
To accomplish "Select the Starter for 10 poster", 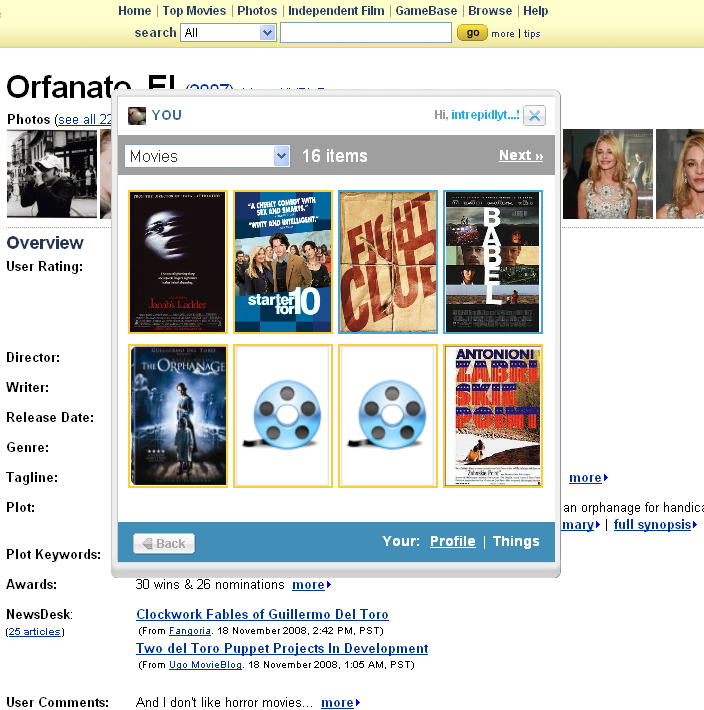I will 283,262.
